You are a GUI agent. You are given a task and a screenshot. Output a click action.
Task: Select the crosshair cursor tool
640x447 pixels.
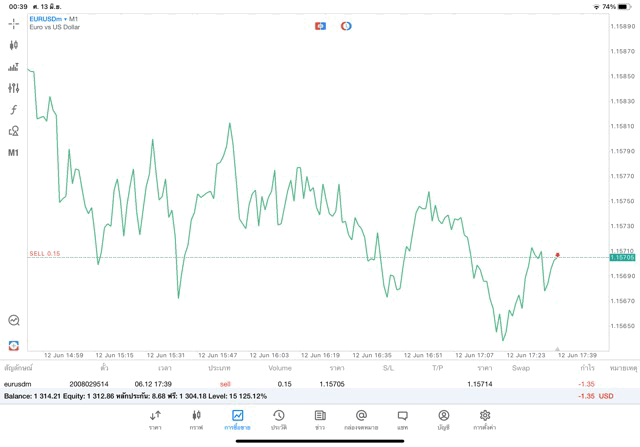14,23
